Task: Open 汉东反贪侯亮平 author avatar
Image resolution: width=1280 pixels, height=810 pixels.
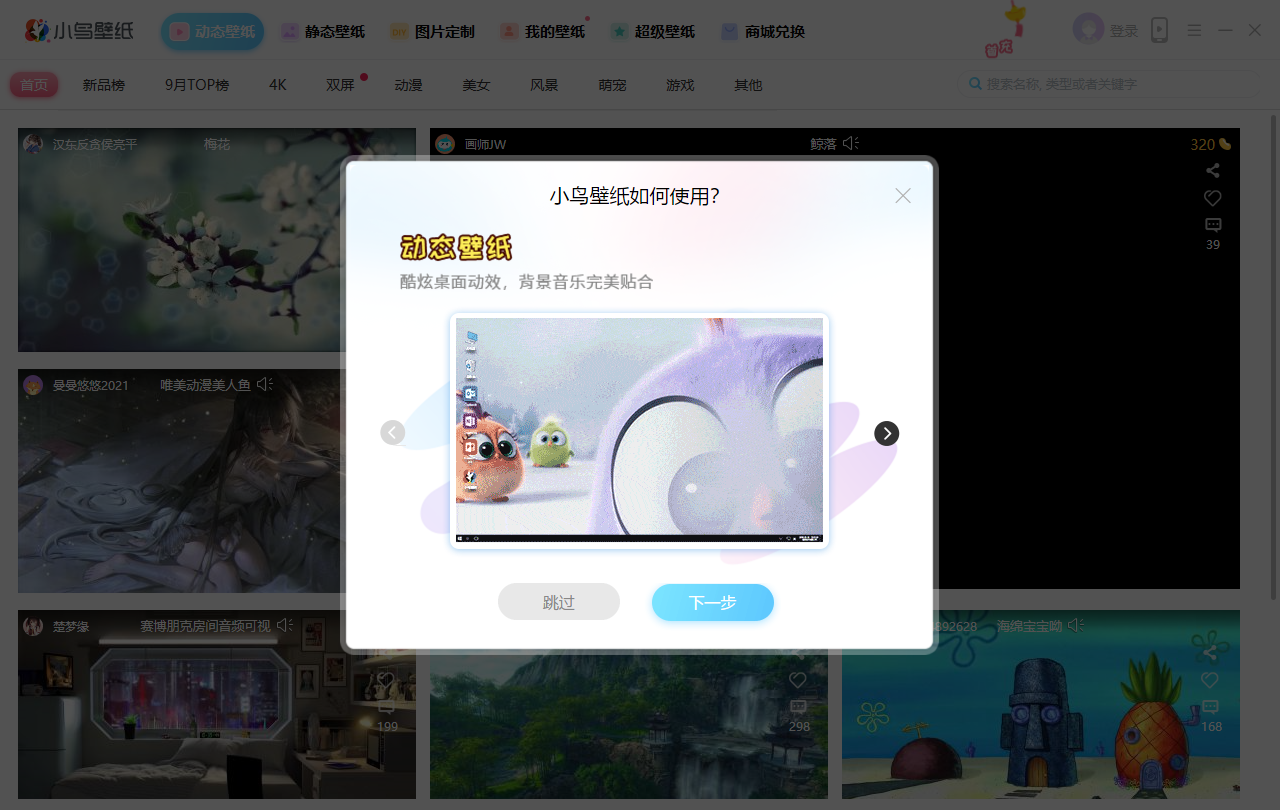Action: click(33, 144)
